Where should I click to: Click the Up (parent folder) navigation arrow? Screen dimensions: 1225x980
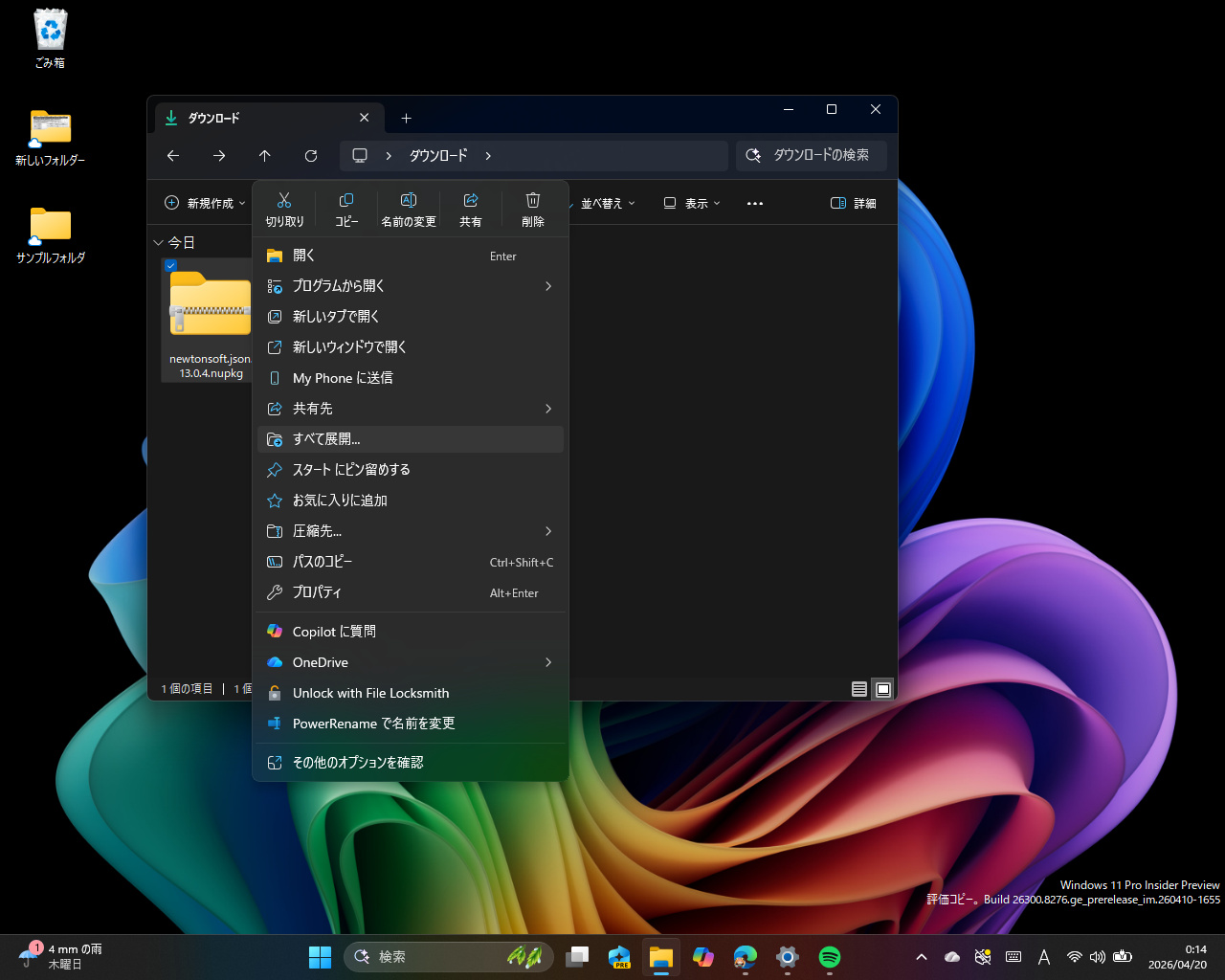[264, 155]
